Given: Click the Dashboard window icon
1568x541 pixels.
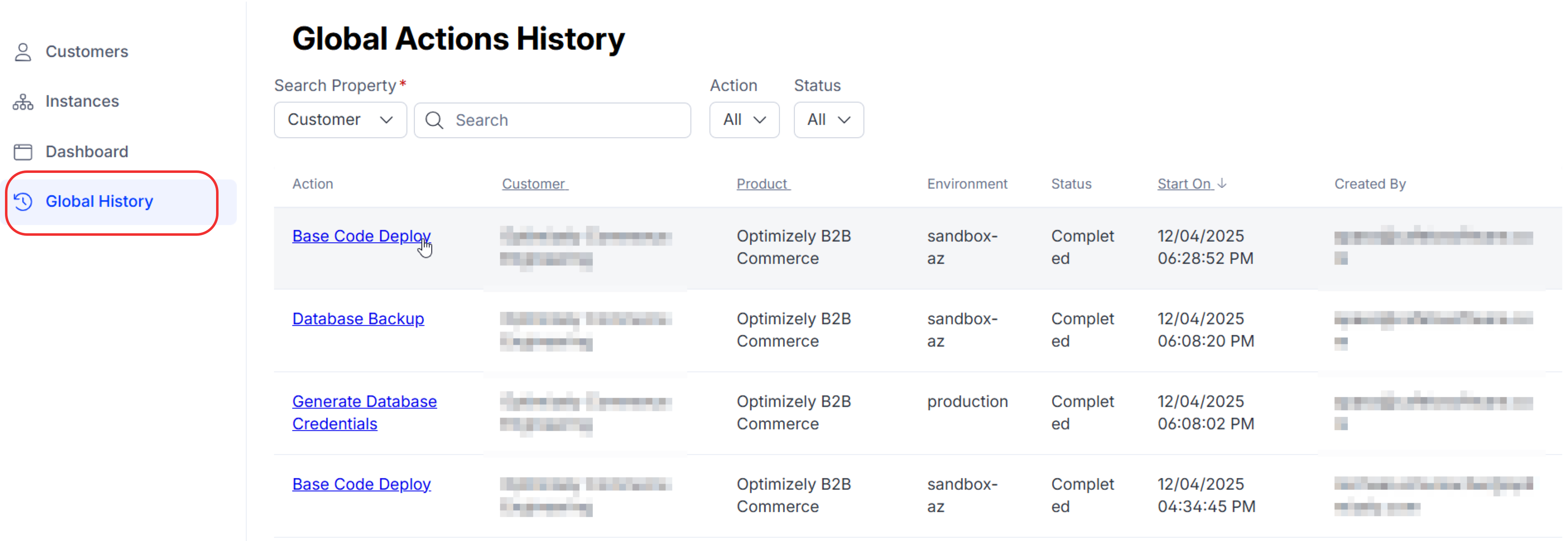Looking at the screenshot, I should pos(23,151).
